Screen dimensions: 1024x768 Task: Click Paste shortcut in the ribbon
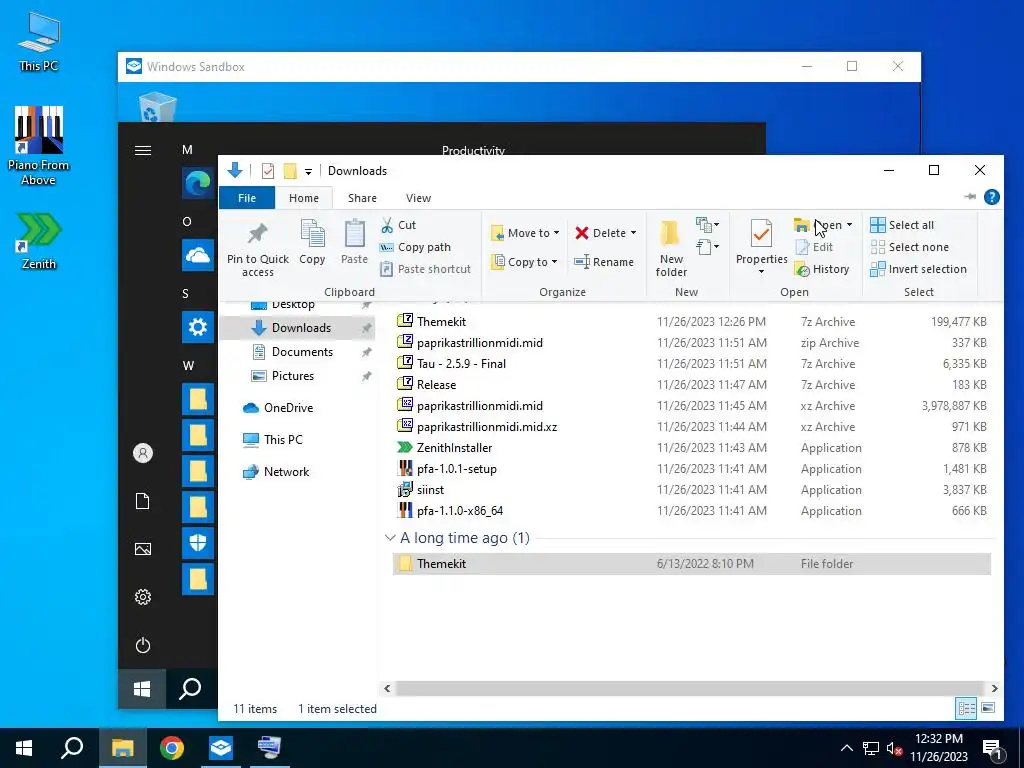(425, 269)
